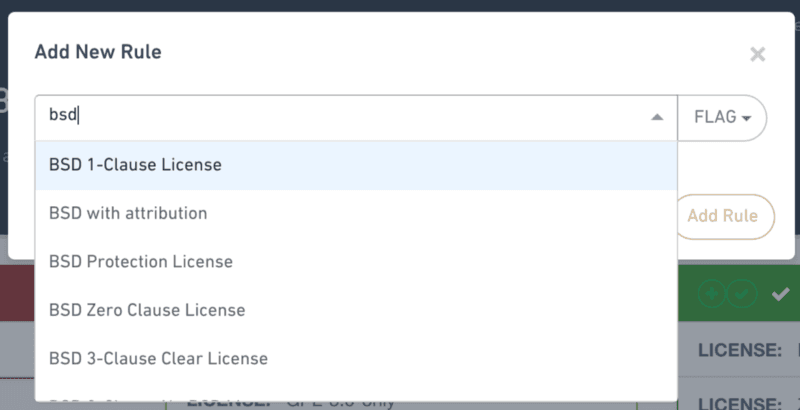The width and height of the screenshot is (800, 410).
Task: Click the red bar behind the dialog
Action: (20, 293)
